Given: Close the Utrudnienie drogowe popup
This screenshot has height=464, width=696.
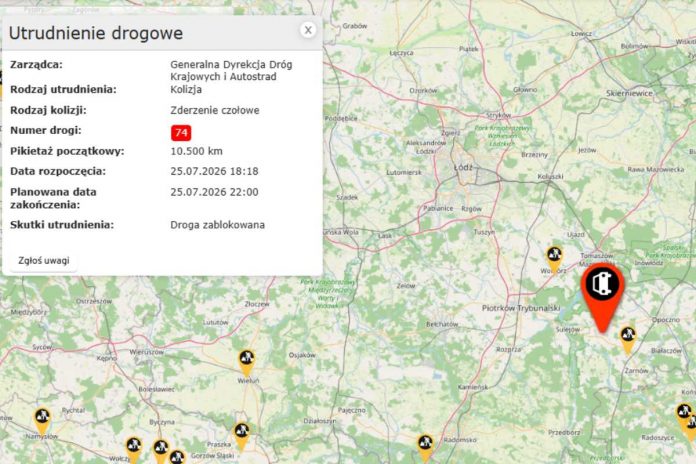Looking at the screenshot, I should pos(308,30).
